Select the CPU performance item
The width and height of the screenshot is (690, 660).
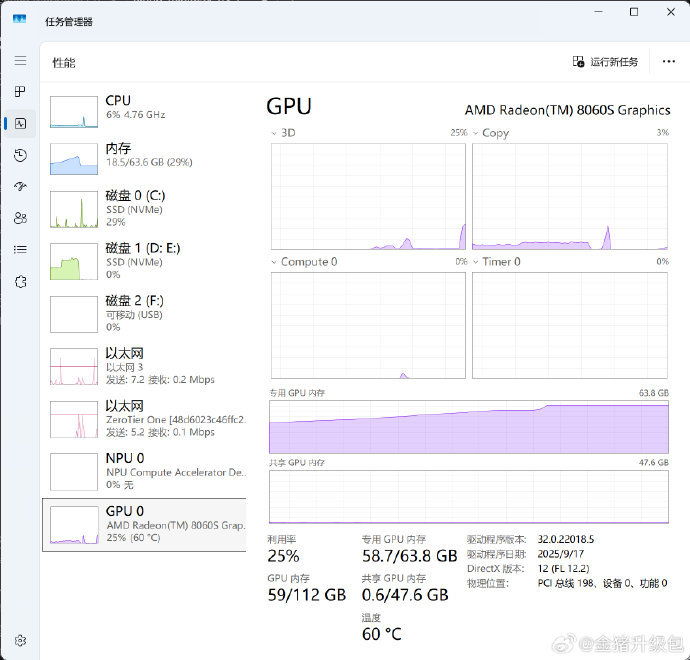144,112
